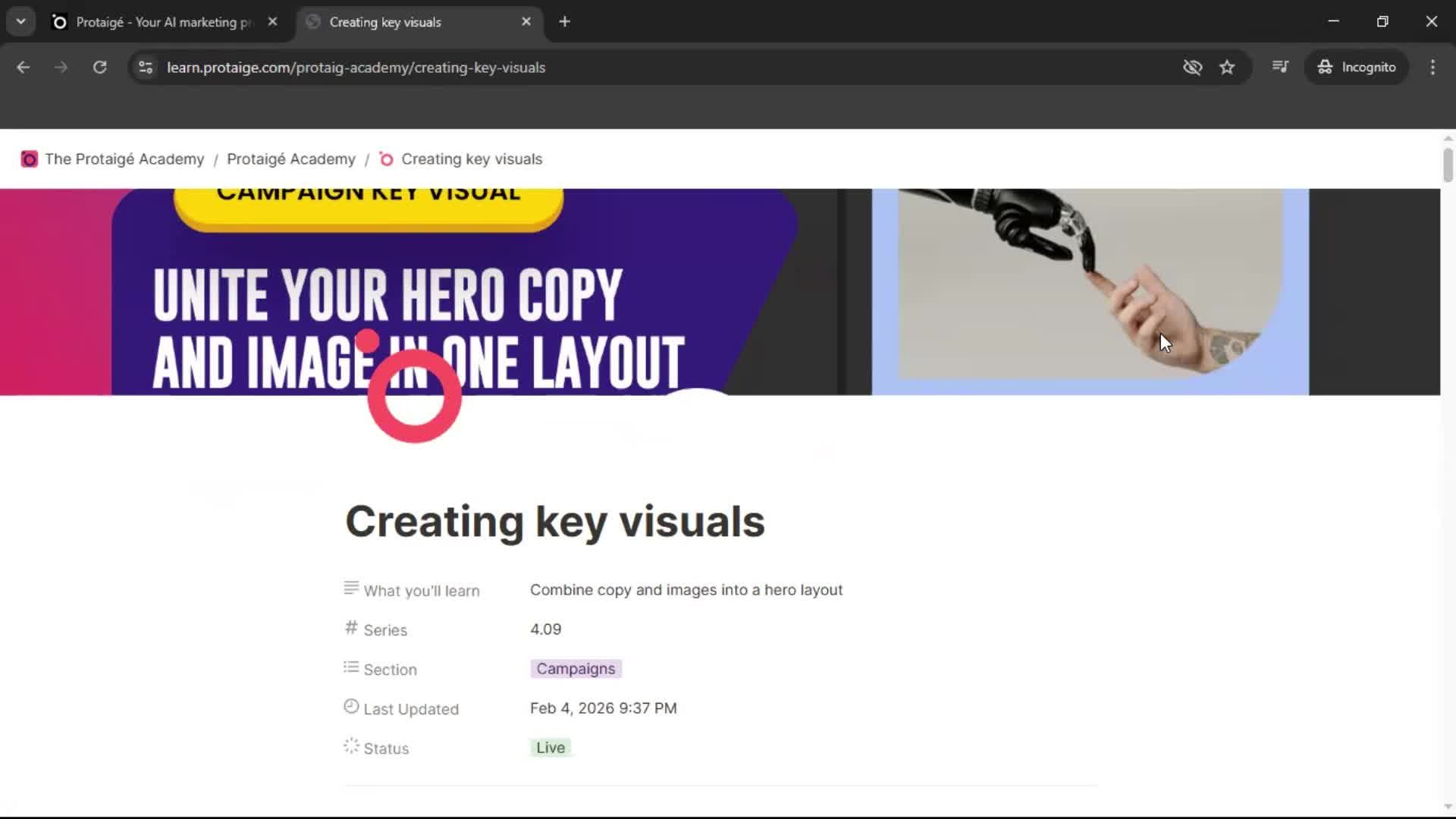Click the Incognito profile indicator
Screen dimensions: 1456x819
(x=1357, y=67)
